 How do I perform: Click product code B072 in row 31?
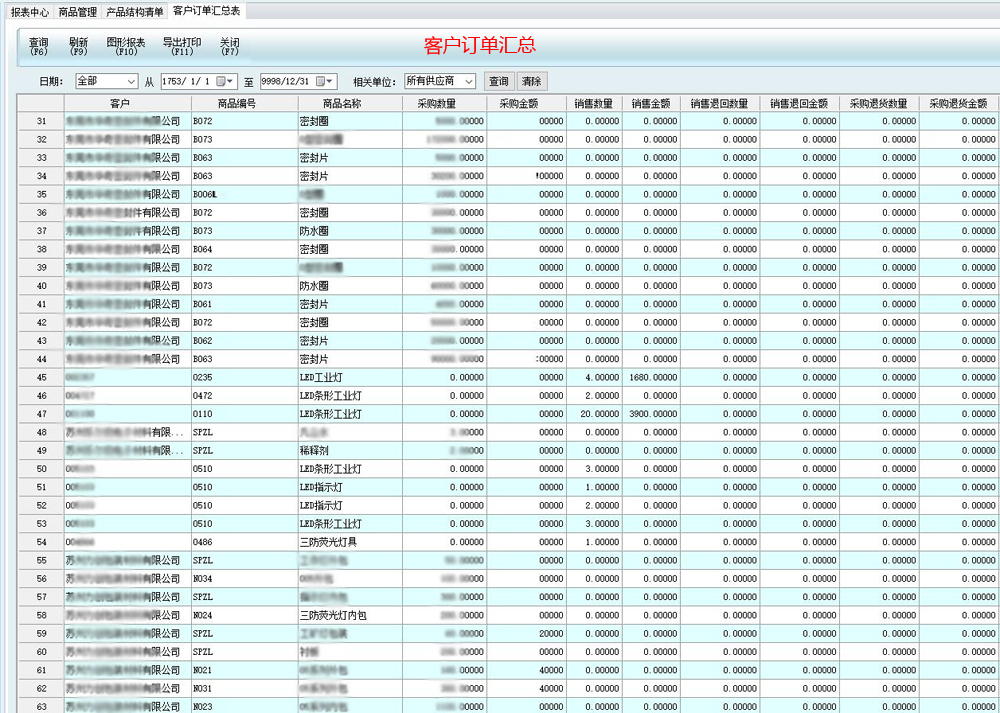pyautogui.click(x=202, y=121)
